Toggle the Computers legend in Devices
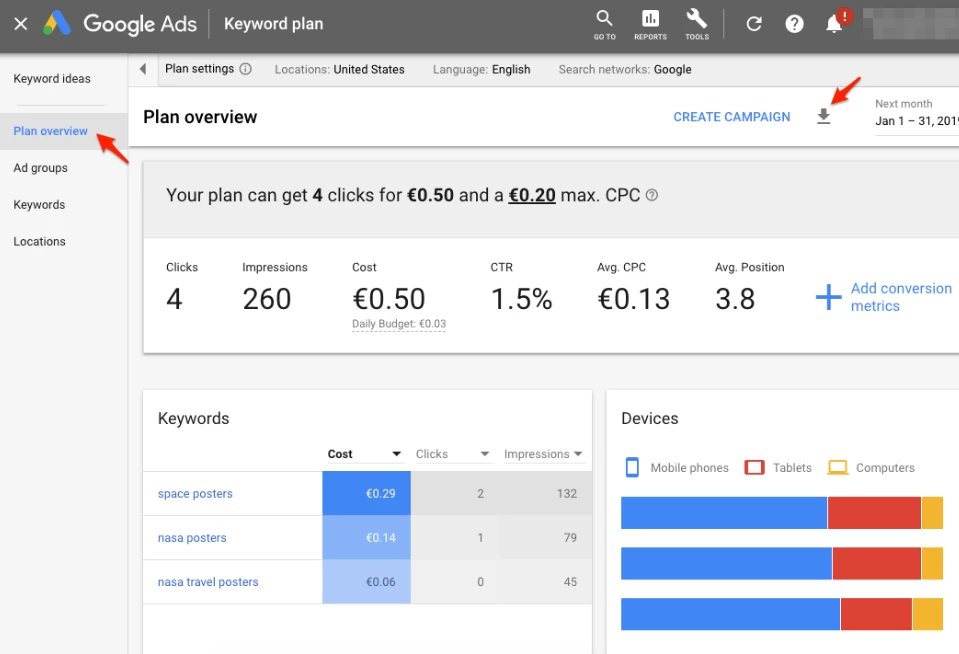This screenshot has height=654, width=959. pos(872,467)
